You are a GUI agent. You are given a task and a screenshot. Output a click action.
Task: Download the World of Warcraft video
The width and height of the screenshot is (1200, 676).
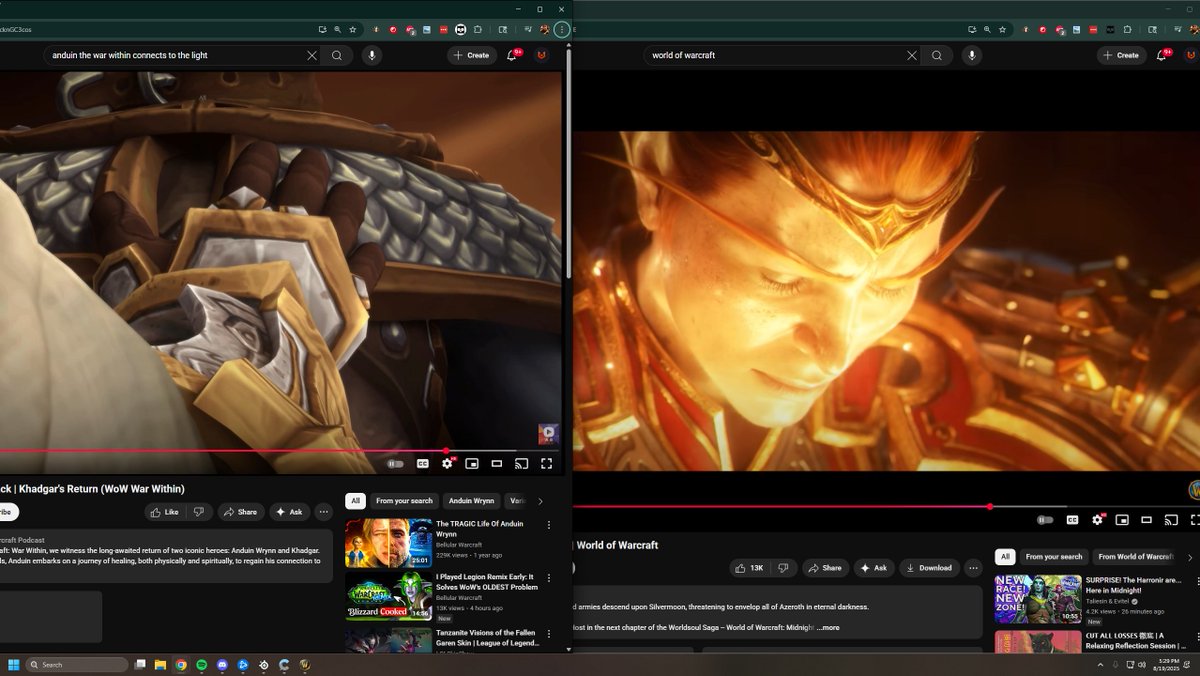929,568
